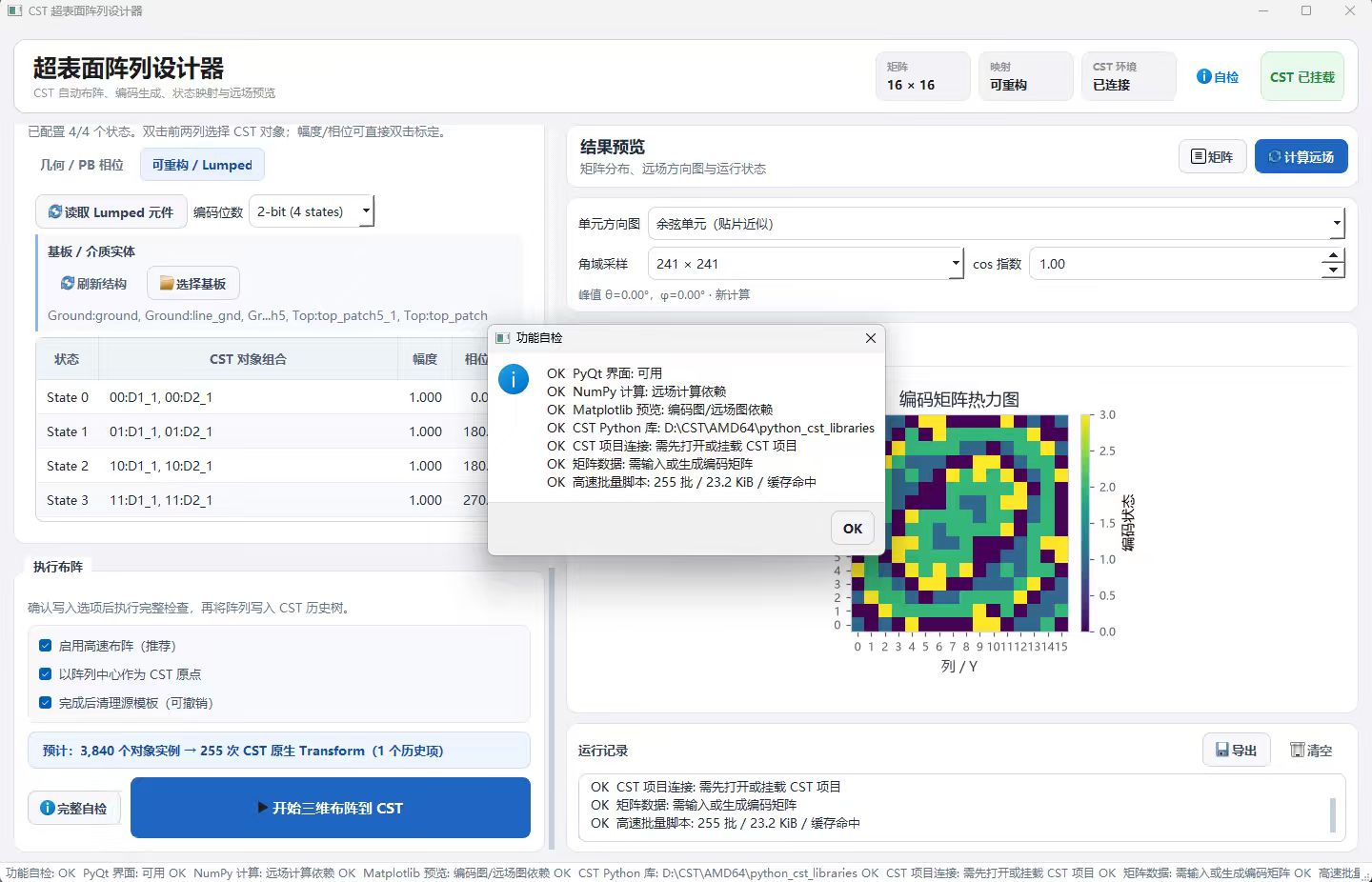Click the 自检 self-check button in header
This screenshot has height=882, width=1372.
(1218, 77)
